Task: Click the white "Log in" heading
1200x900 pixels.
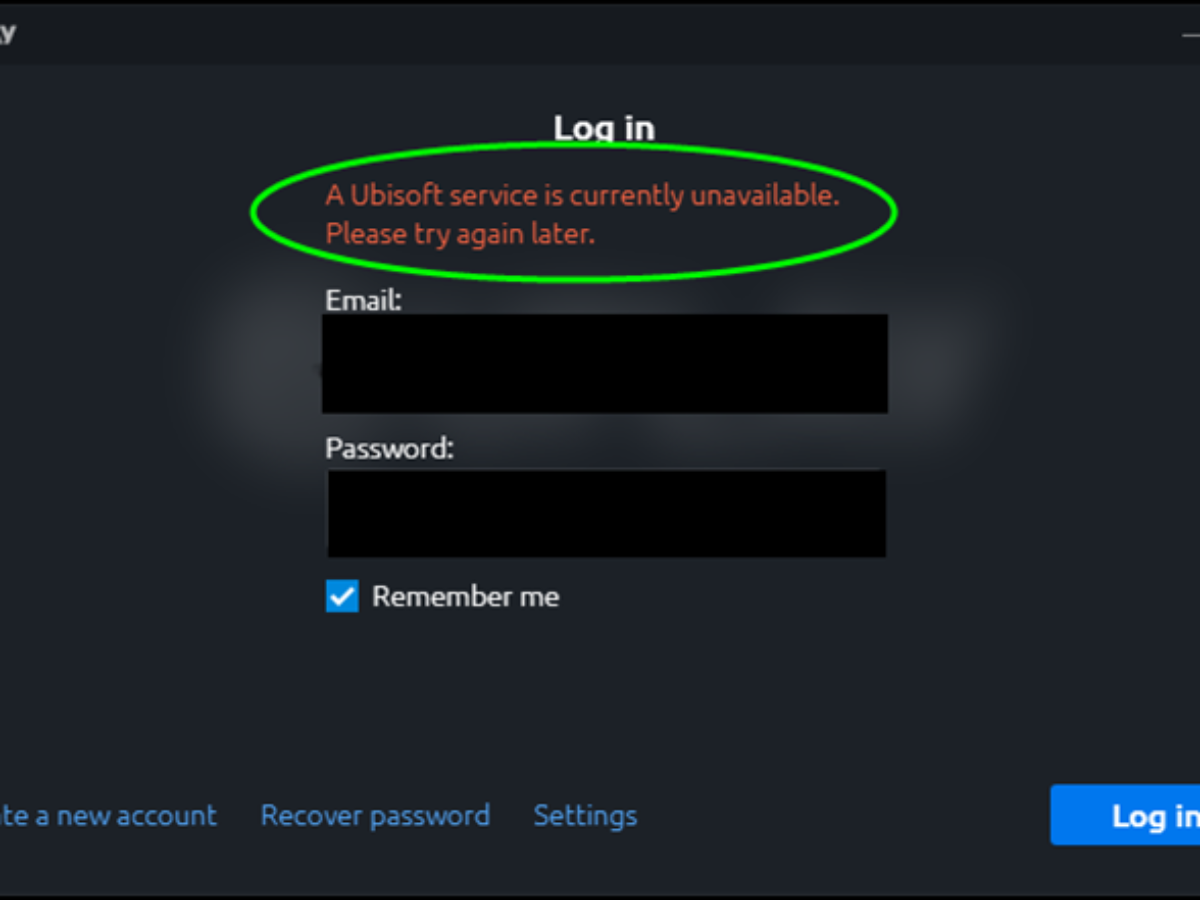Action: point(604,128)
